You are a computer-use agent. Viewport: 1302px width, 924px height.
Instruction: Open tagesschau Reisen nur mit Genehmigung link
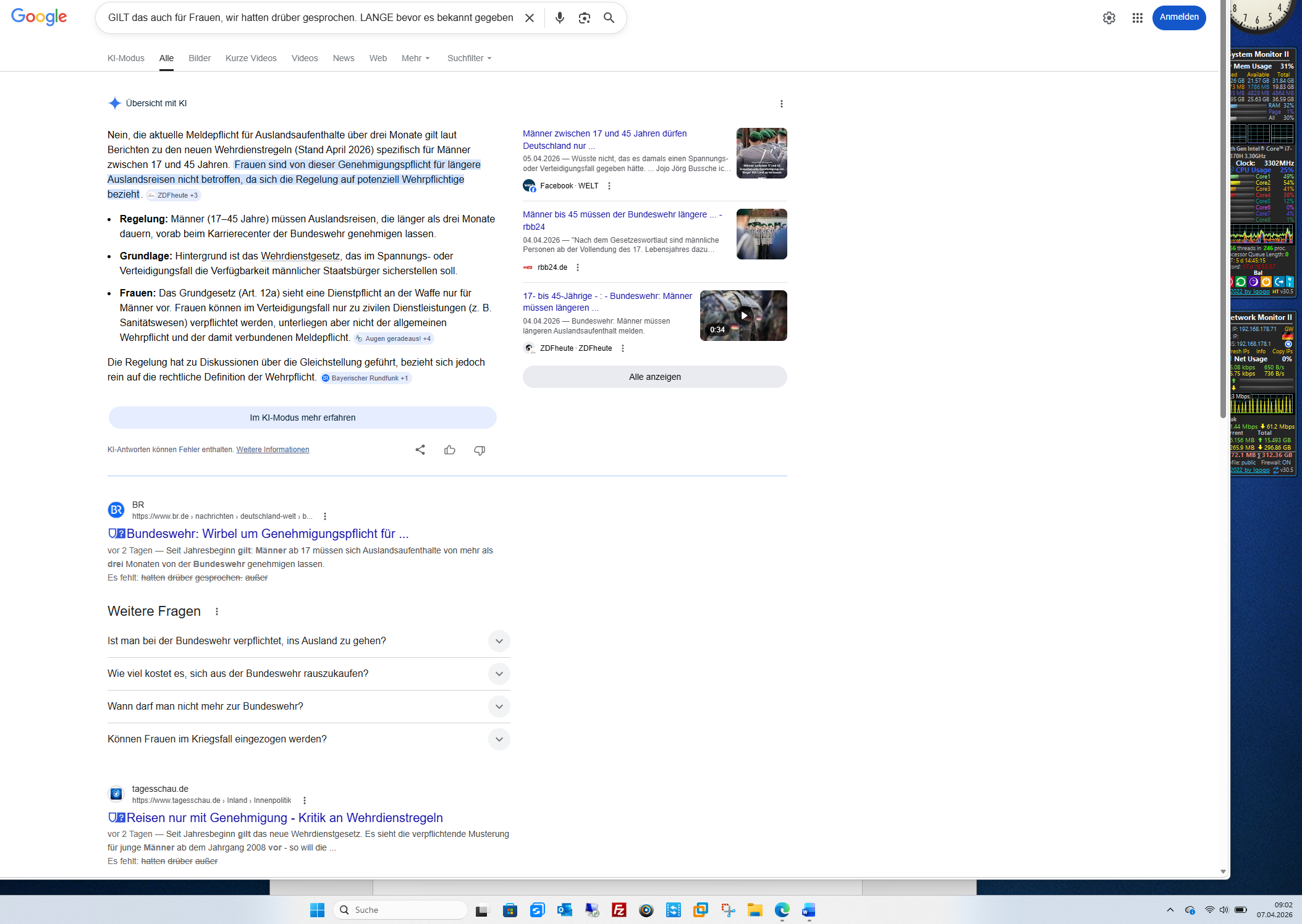(x=284, y=818)
